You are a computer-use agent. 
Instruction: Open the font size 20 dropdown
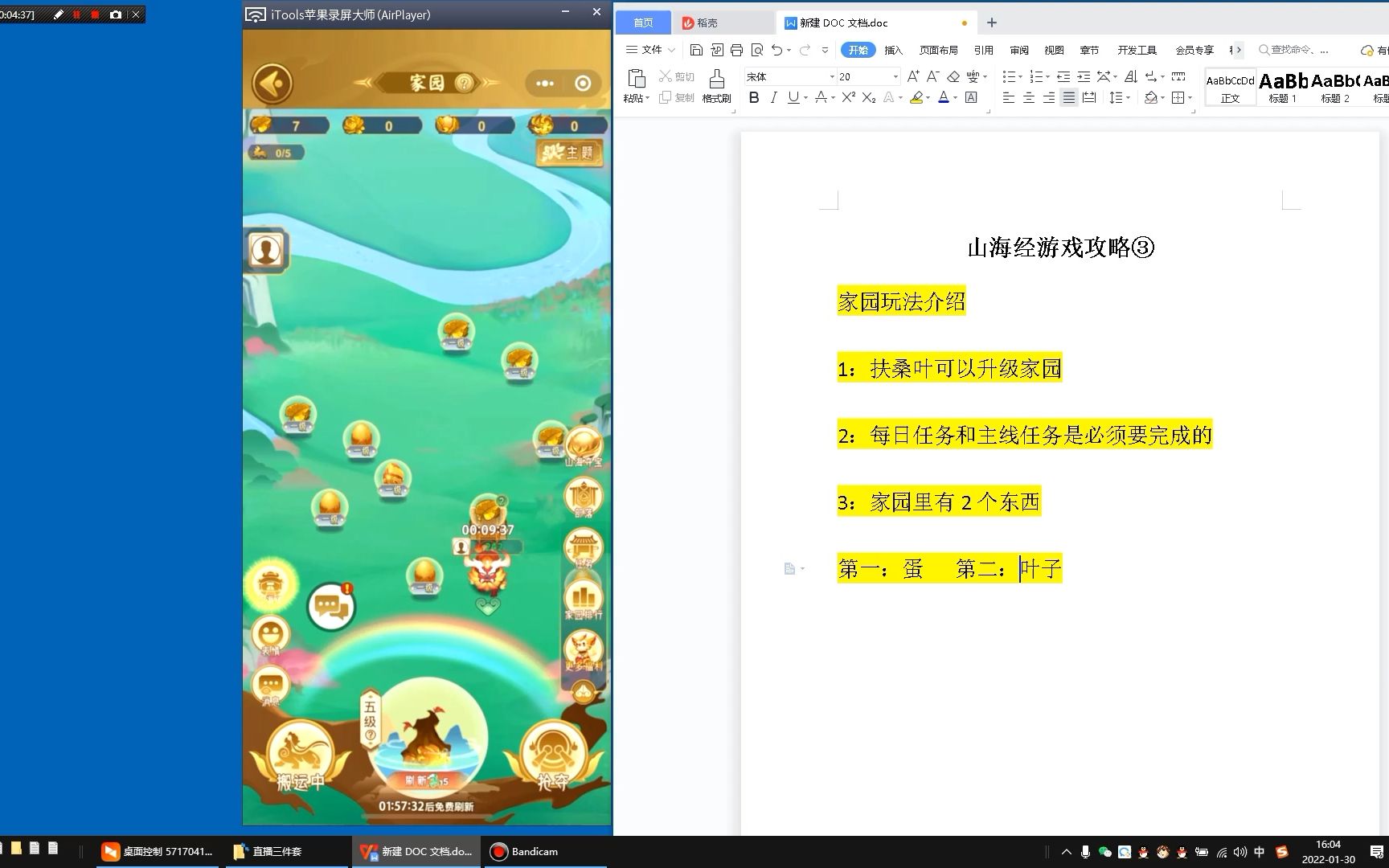(895, 76)
